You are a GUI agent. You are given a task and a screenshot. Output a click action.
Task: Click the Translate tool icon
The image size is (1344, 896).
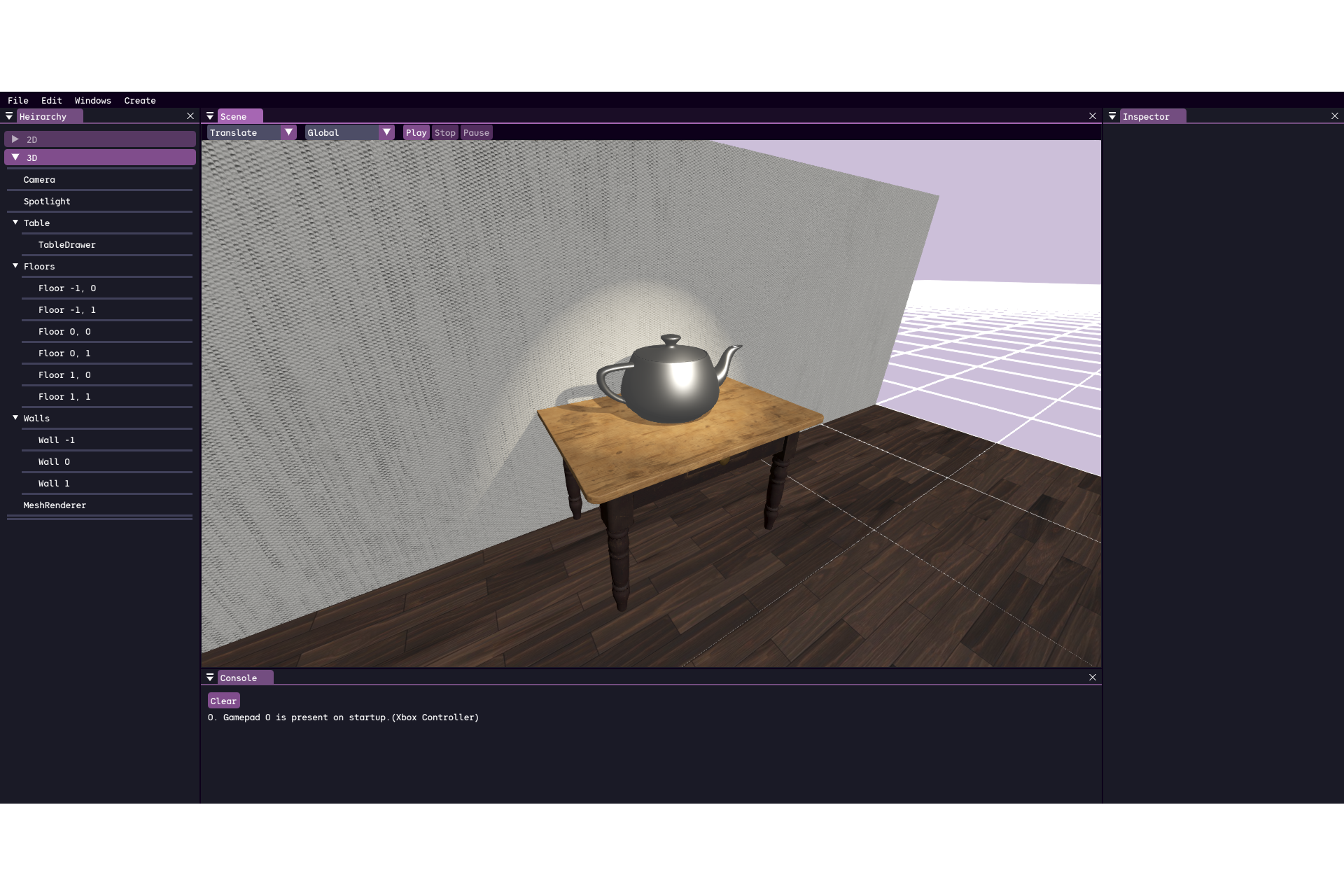pyautogui.click(x=246, y=132)
